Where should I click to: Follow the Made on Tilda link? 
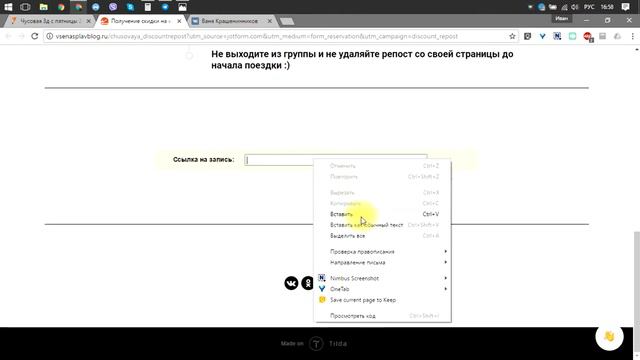[x=314, y=344]
